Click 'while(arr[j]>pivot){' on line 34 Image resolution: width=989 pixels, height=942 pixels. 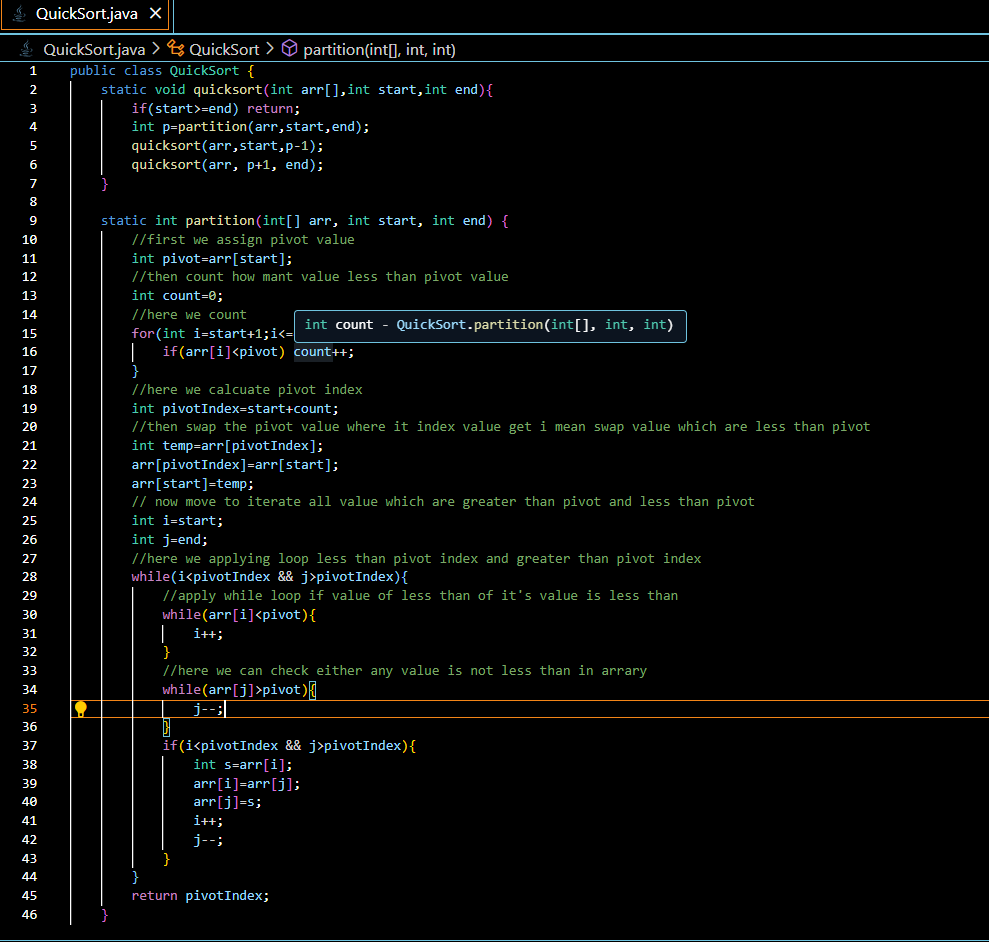239,690
